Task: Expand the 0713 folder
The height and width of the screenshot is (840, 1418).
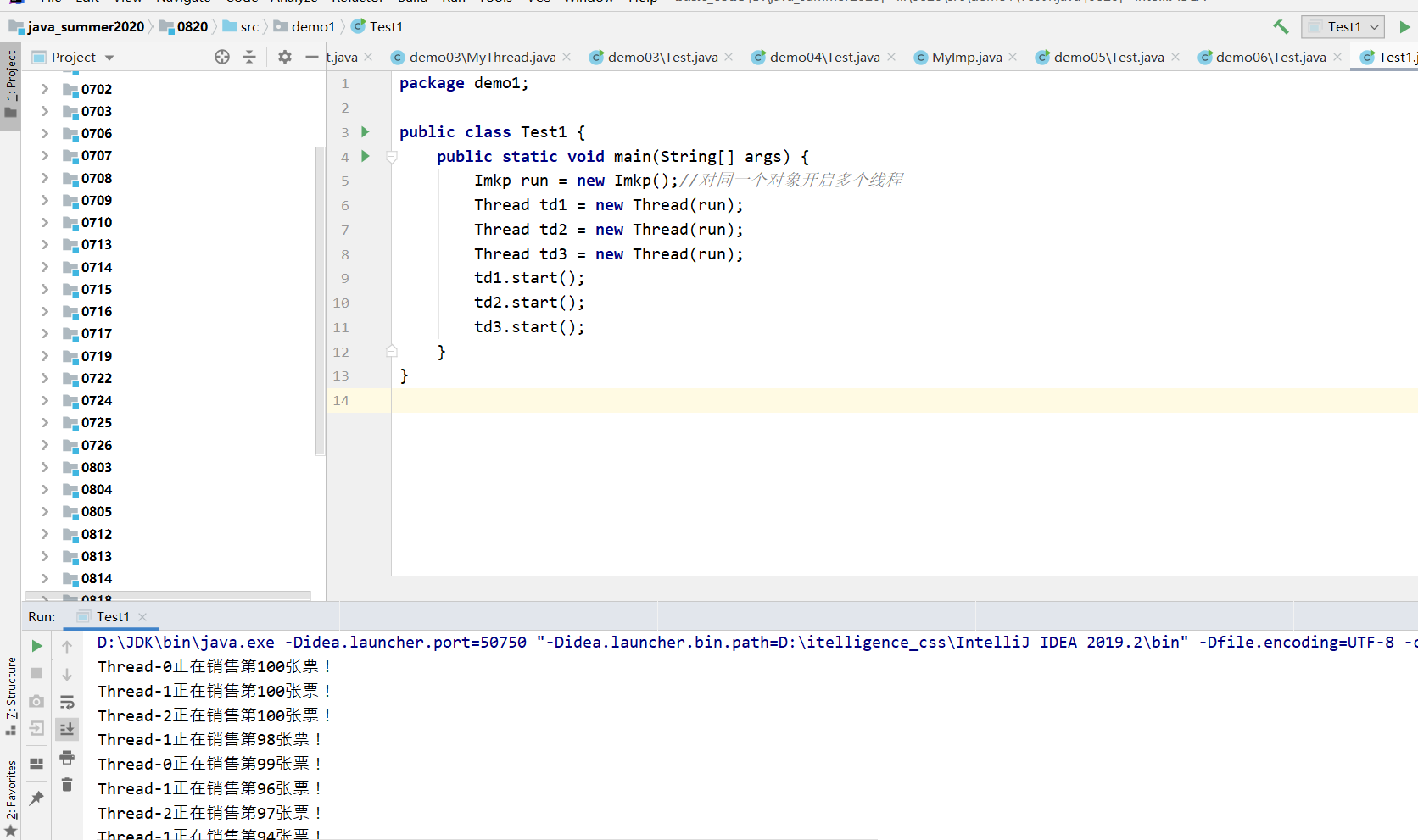Action: click(x=45, y=244)
